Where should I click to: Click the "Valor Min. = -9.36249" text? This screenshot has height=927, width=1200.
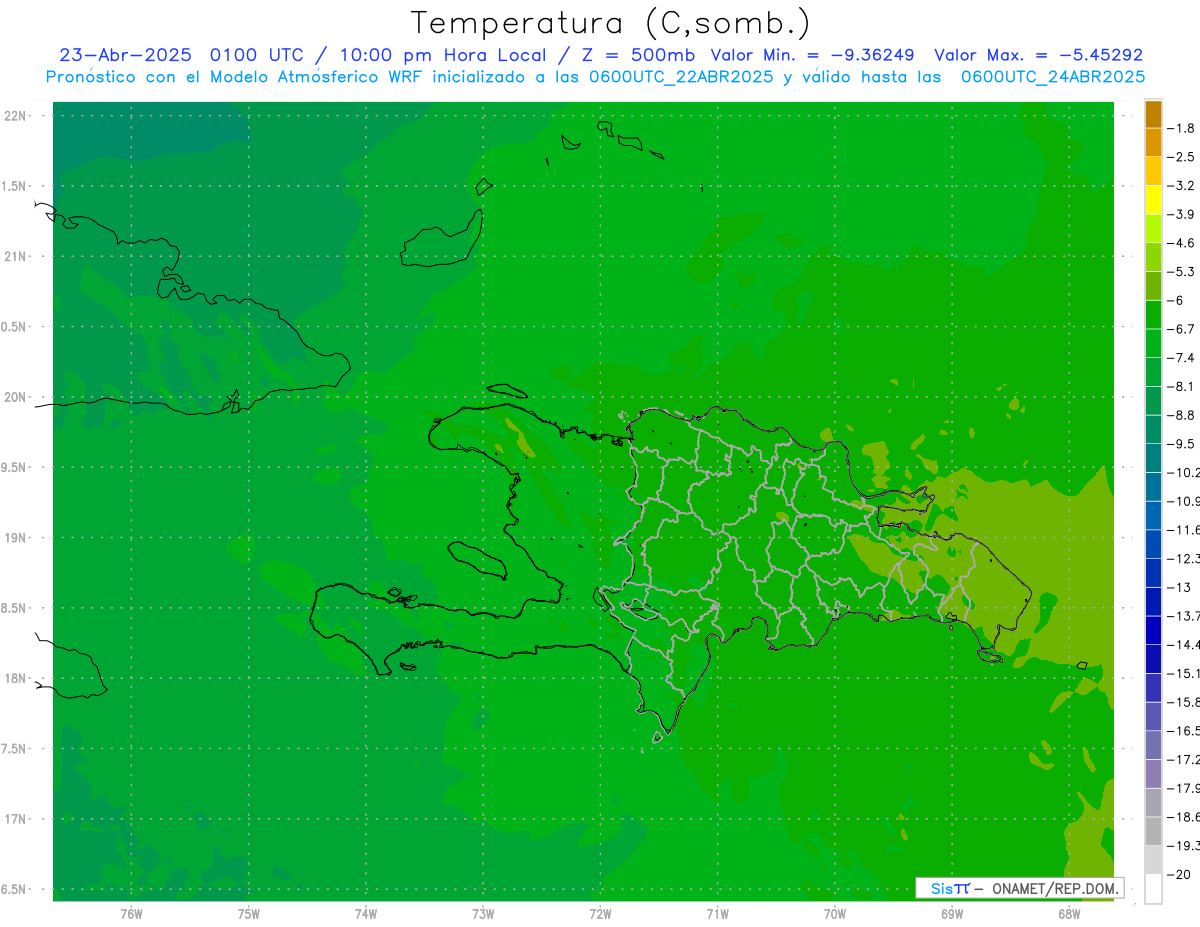(x=813, y=55)
